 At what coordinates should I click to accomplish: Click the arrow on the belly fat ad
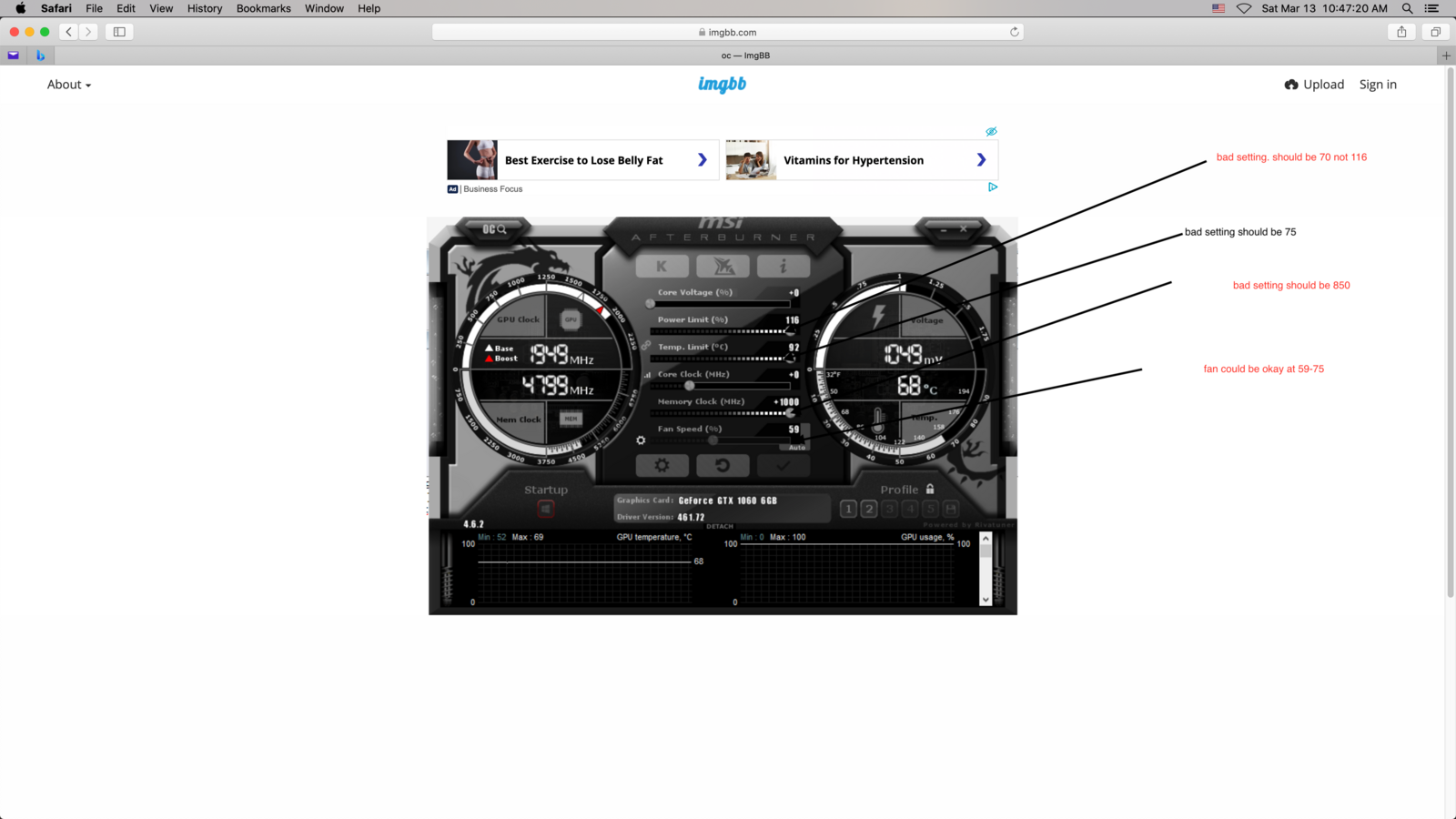click(702, 160)
